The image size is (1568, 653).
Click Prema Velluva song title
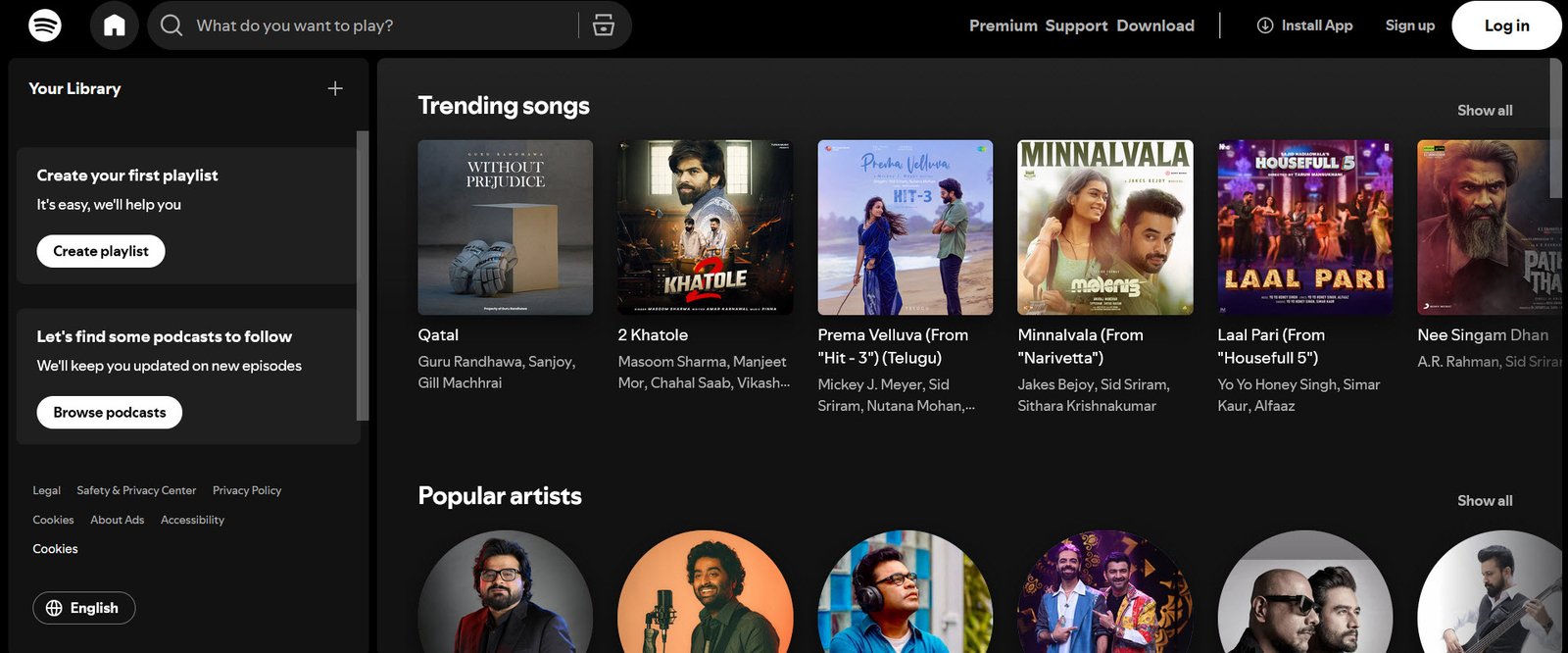click(x=893, y=347)
